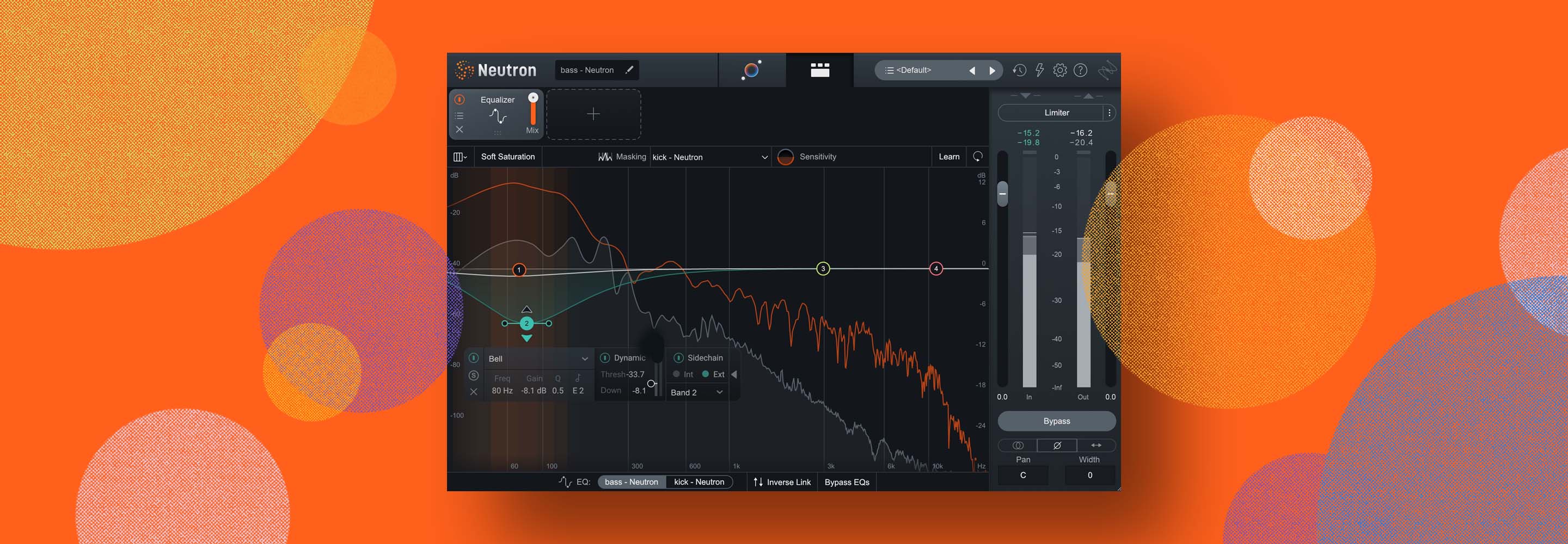
Task: Click Bypass EQs button
Action: (847, 482)
